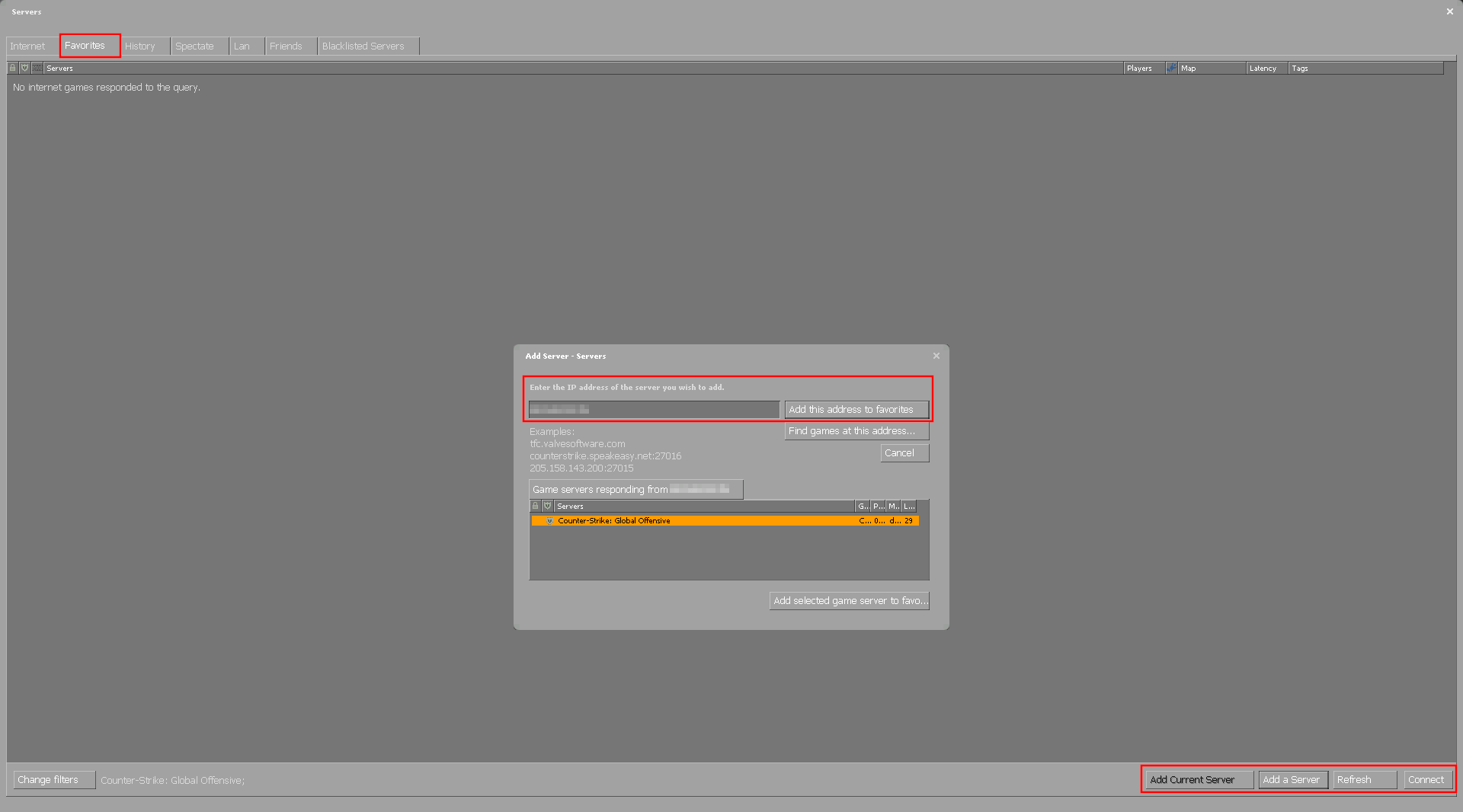Go to the Friends tab
The height and width of the screenshot is (812, 1463).
[291, 46]
